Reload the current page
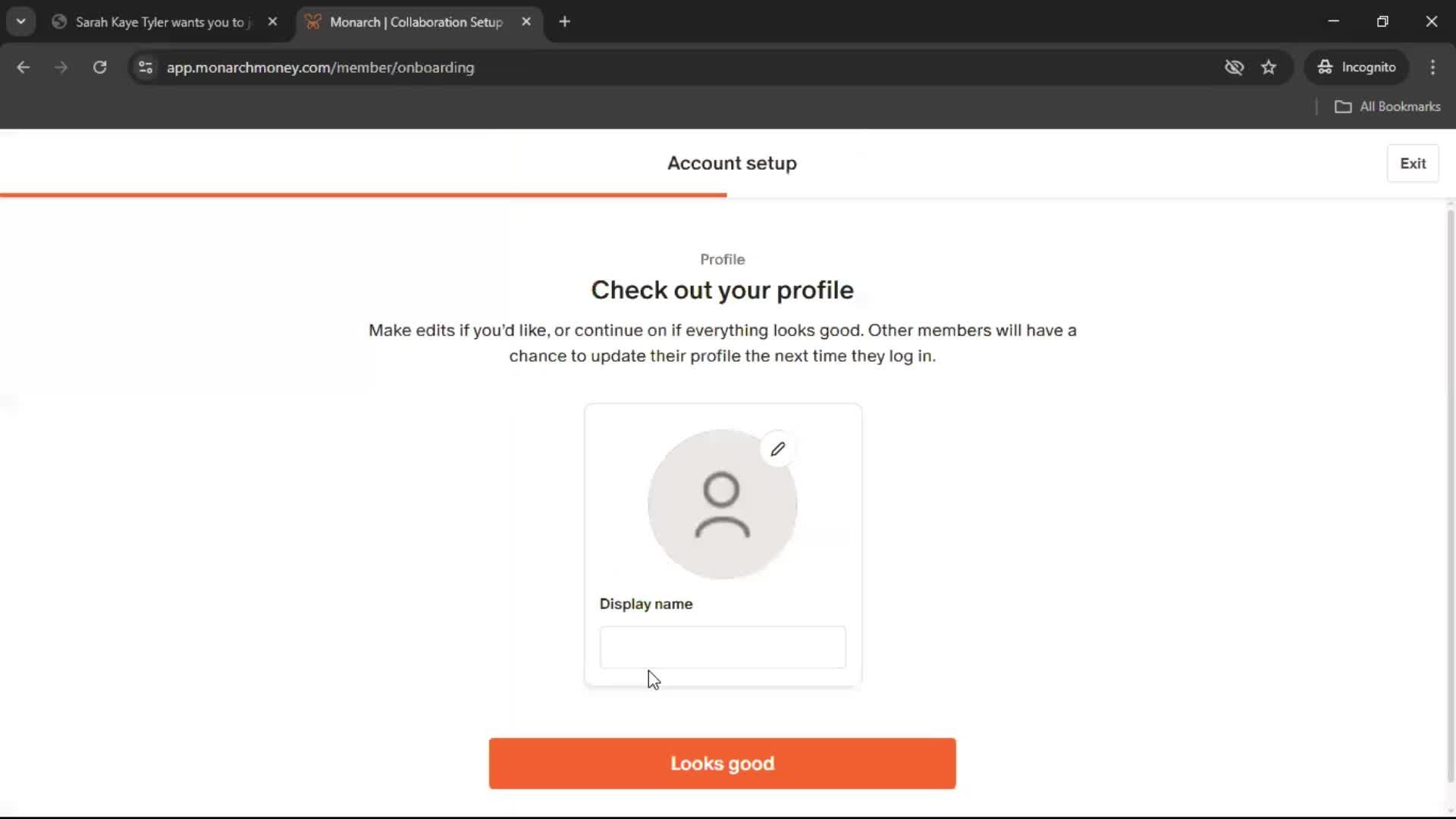 click(x=99, y=67)
